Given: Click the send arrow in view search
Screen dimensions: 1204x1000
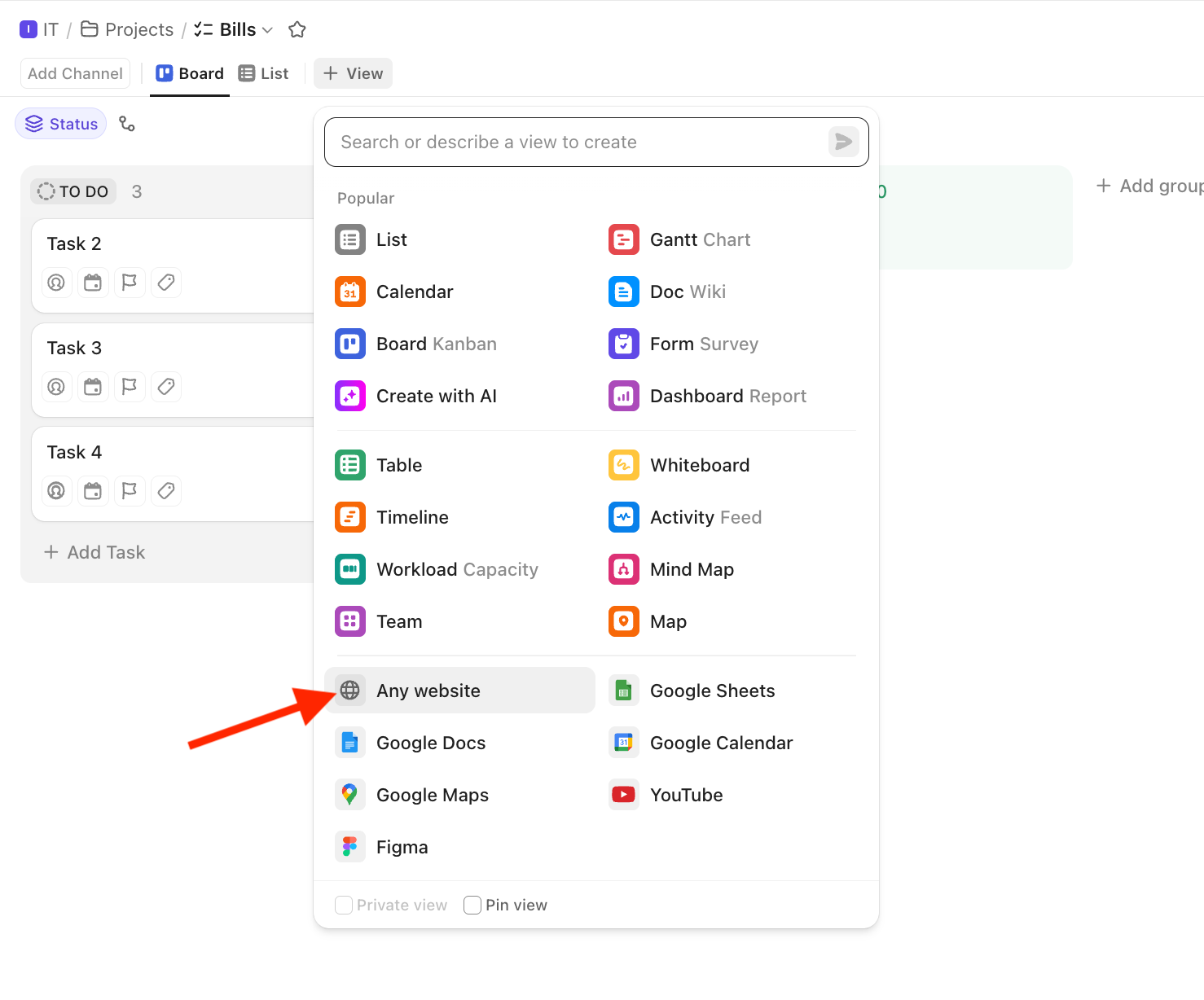Looking at the screenshot, I should tap(844, 142).
